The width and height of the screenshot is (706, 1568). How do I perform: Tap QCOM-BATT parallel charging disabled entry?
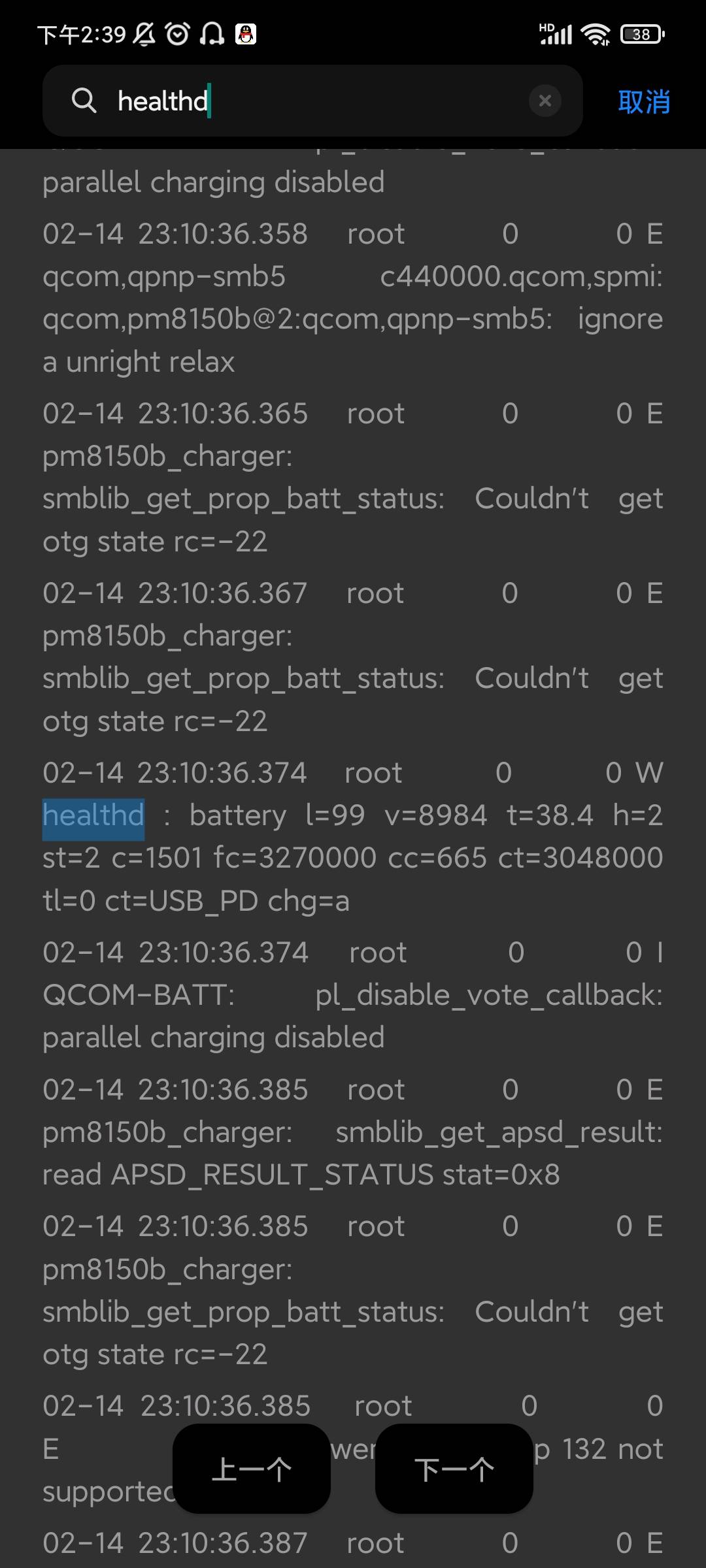pyautogui.click(x=353, y=995)
